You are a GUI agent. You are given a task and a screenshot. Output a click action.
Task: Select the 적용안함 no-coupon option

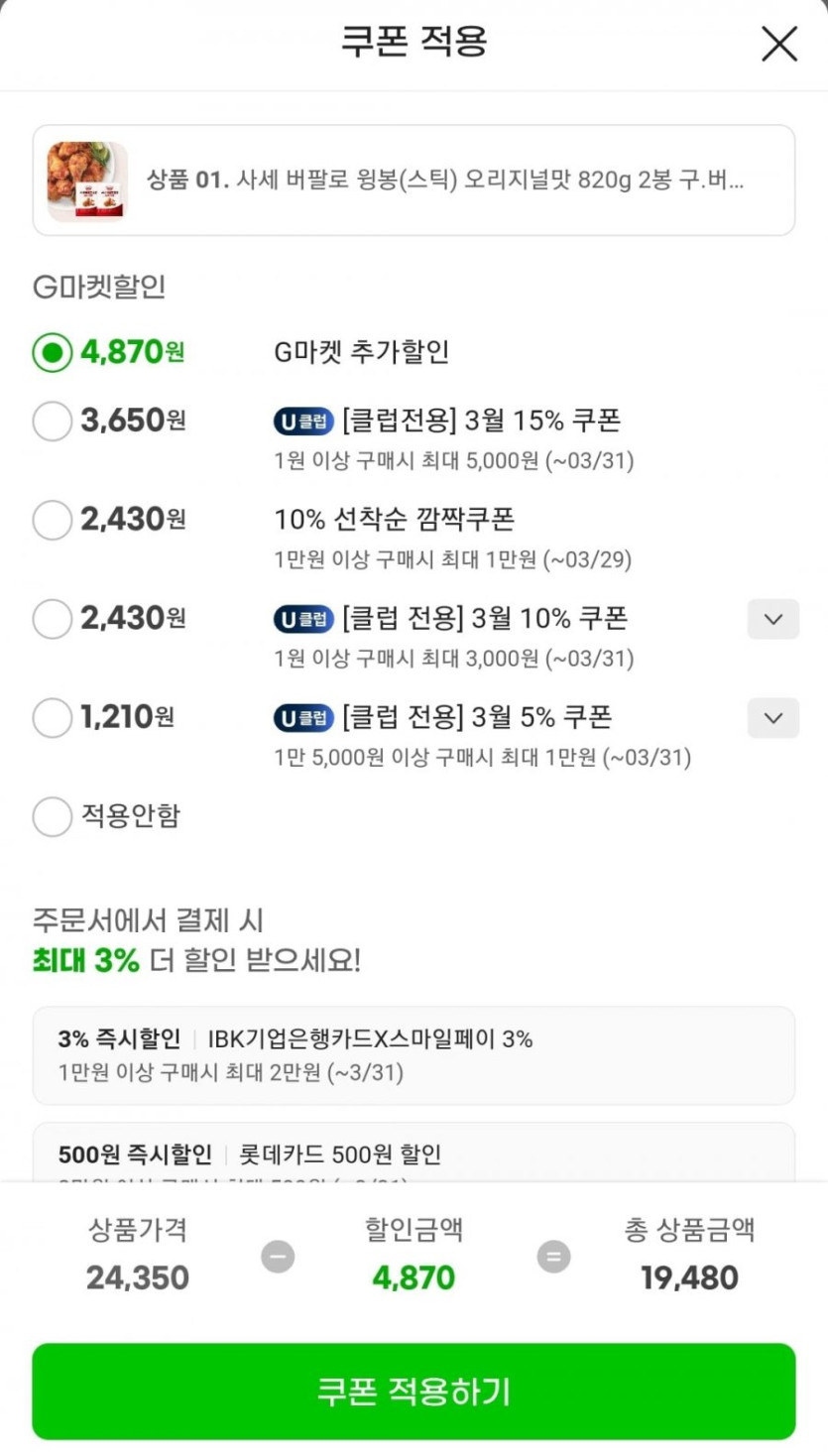tap(53, 816)
